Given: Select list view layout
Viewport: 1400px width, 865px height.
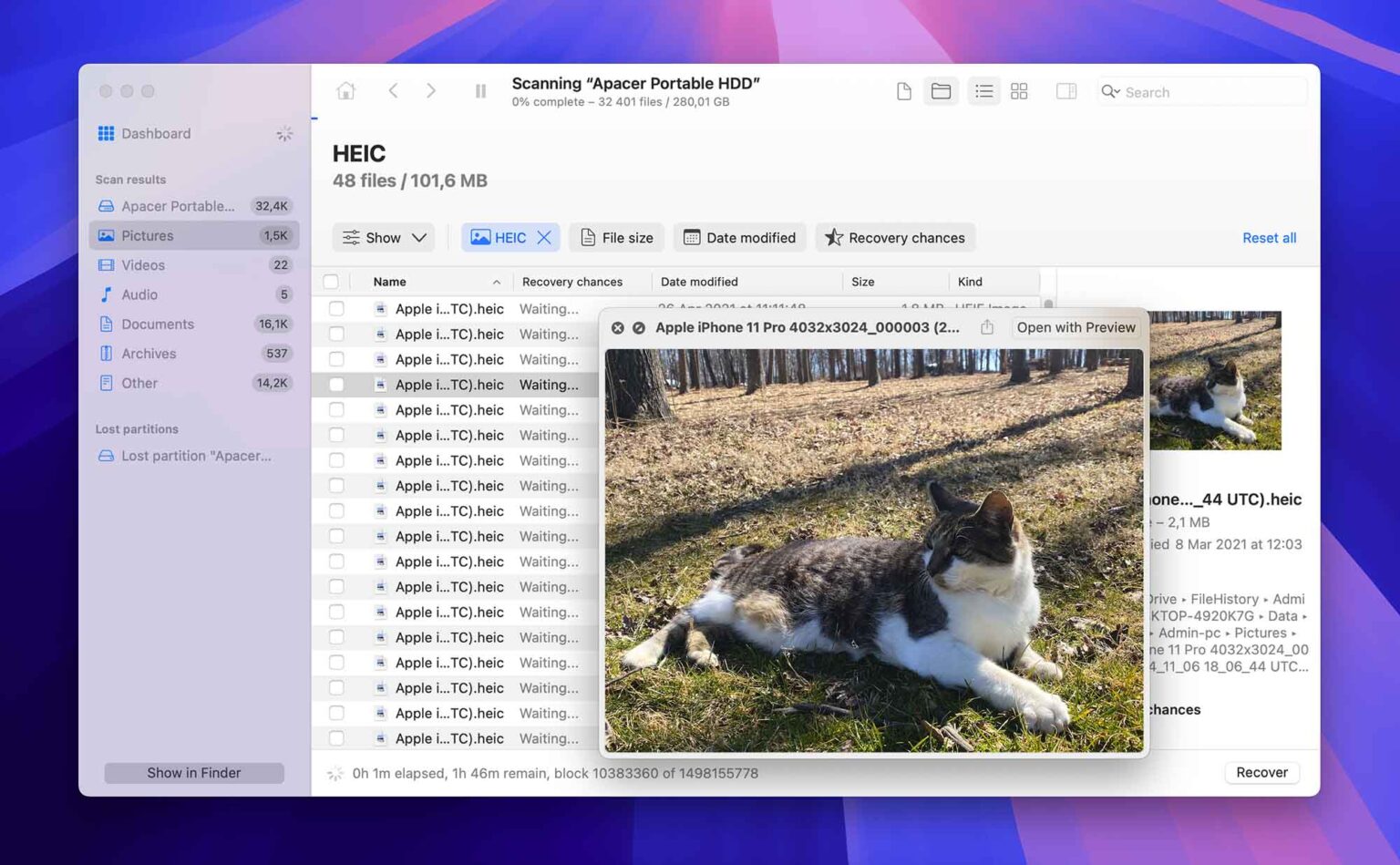Looking at the screenshot, I should click(983, 91).
